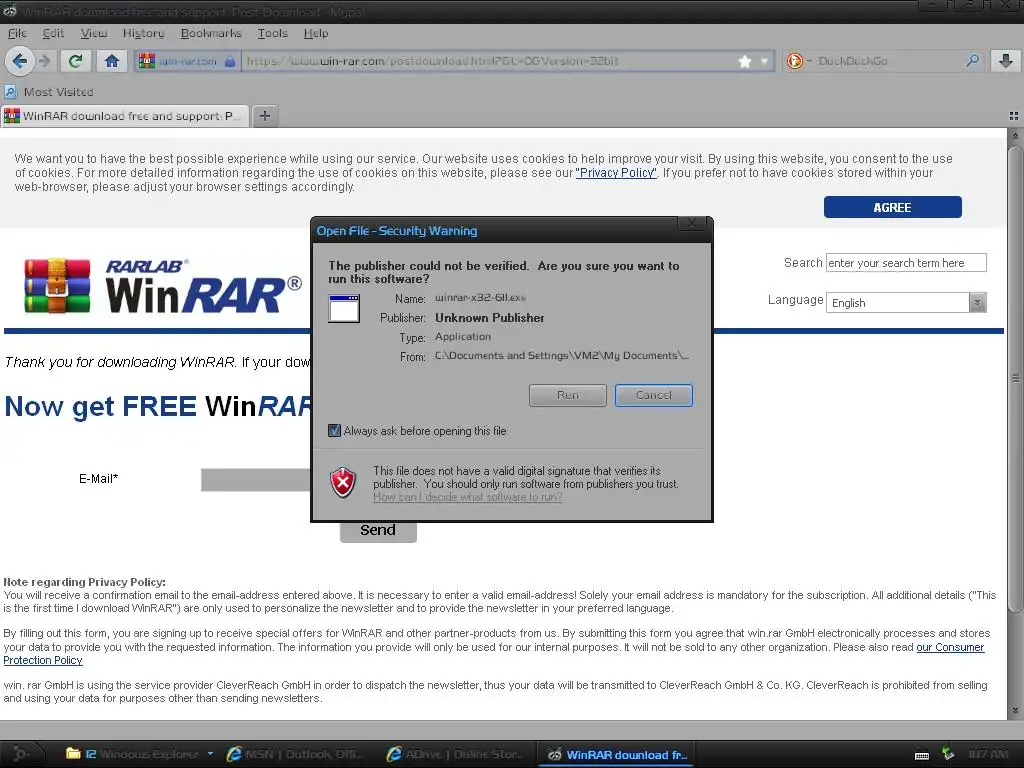Image resolution: width=1024 pixels, height=768 pixels.
Task: Open the Consumer Protection Policy link
Action: 950,647
